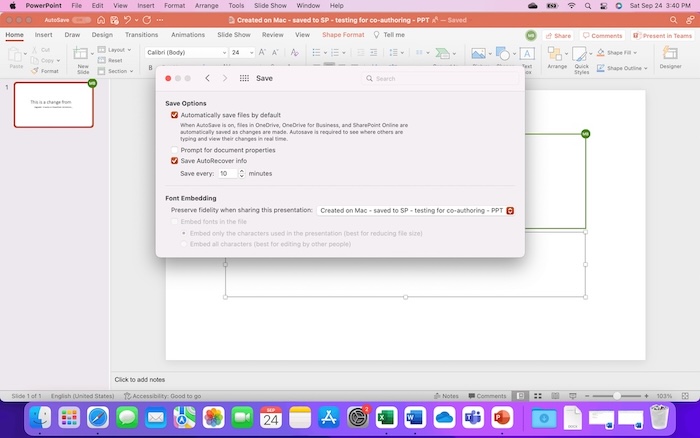Start the slide show from the status bar icon
Image resolution: width=700 pixels, height=438 pixels.
coord(573,396)
